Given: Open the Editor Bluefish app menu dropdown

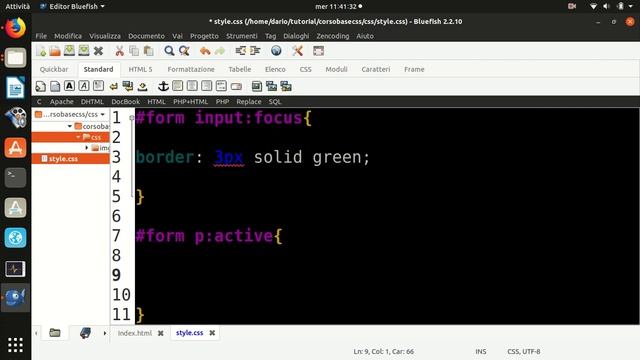Looking at the screenshot, I should [73, 7].
